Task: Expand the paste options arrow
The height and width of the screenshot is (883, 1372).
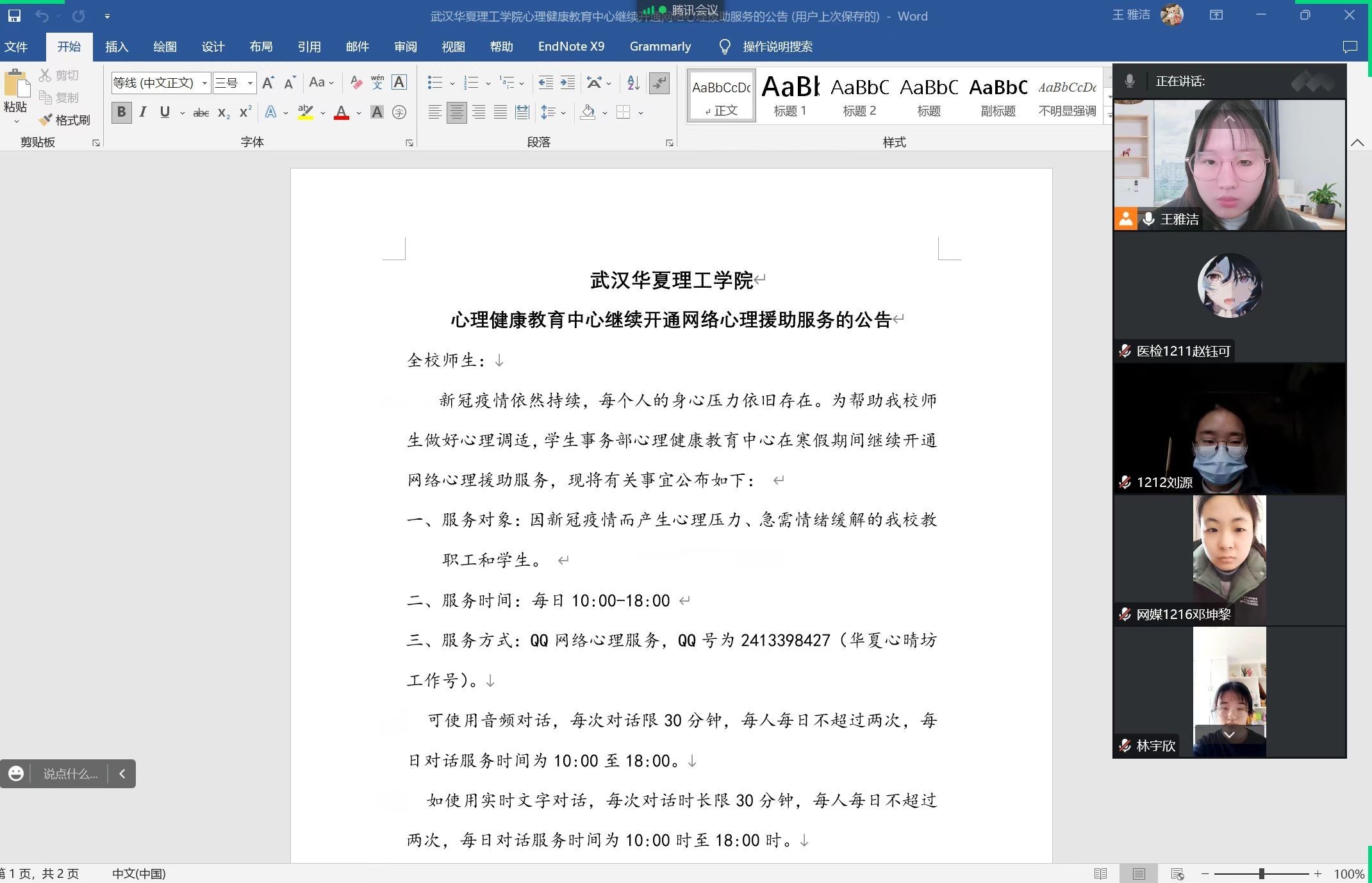Action: tap(16, 122)
